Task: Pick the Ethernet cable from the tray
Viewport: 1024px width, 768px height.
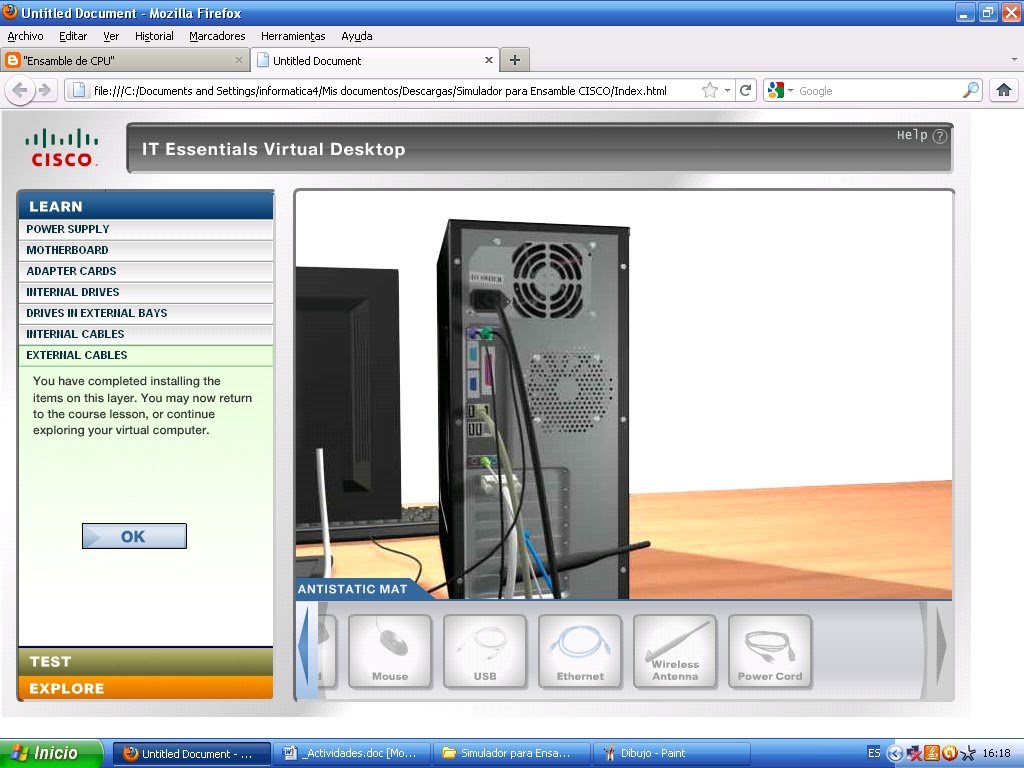Action: 579,651
